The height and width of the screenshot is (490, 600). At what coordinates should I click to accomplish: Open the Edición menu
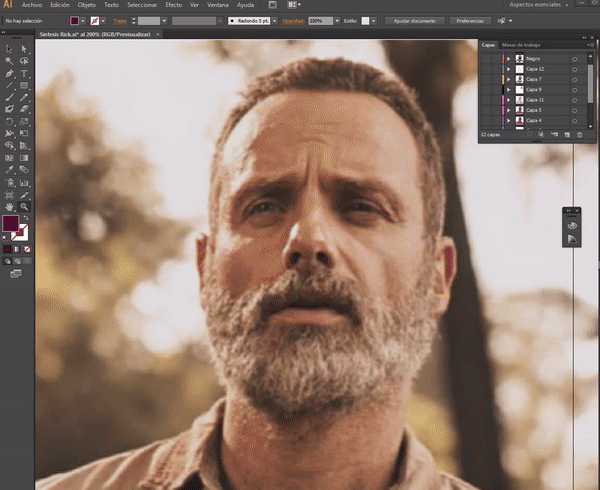[x=60, y=5]
